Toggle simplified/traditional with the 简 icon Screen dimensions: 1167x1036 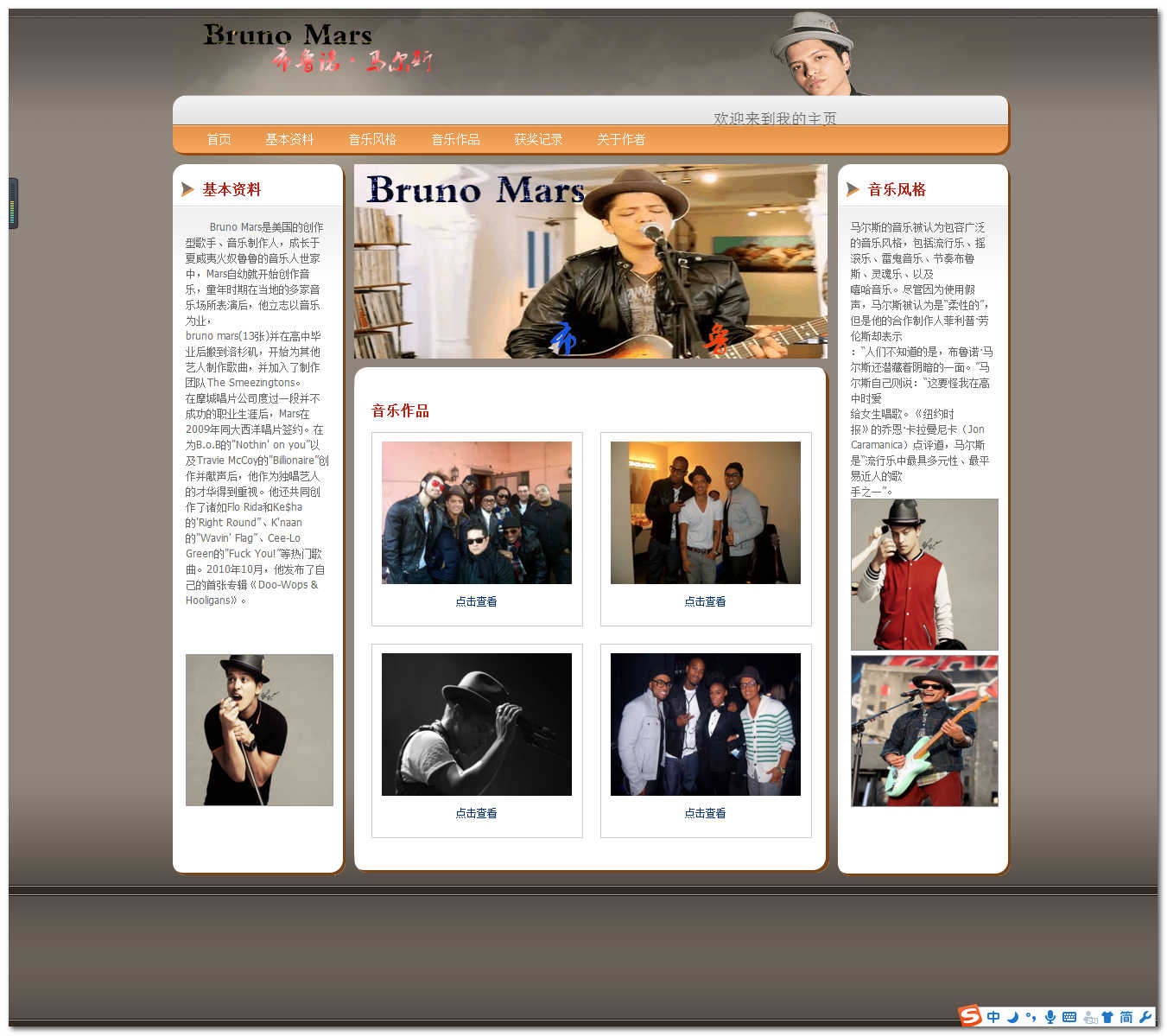coord(1126,1017)
